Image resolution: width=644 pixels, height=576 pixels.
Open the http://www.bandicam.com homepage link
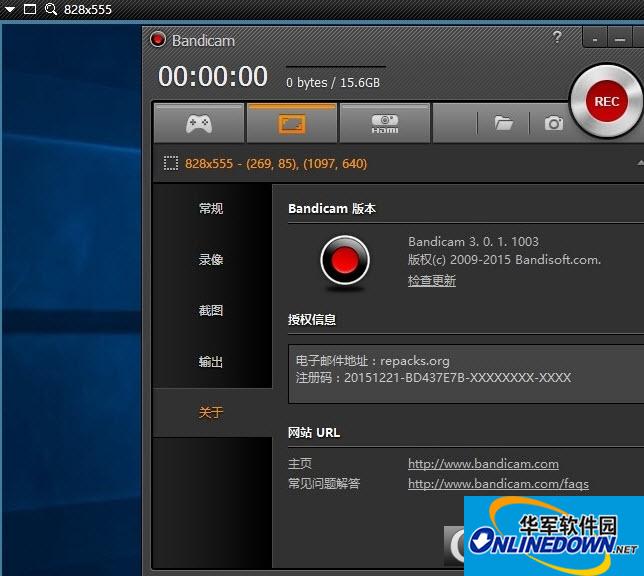pyautogui.click(x=483, y=464)
